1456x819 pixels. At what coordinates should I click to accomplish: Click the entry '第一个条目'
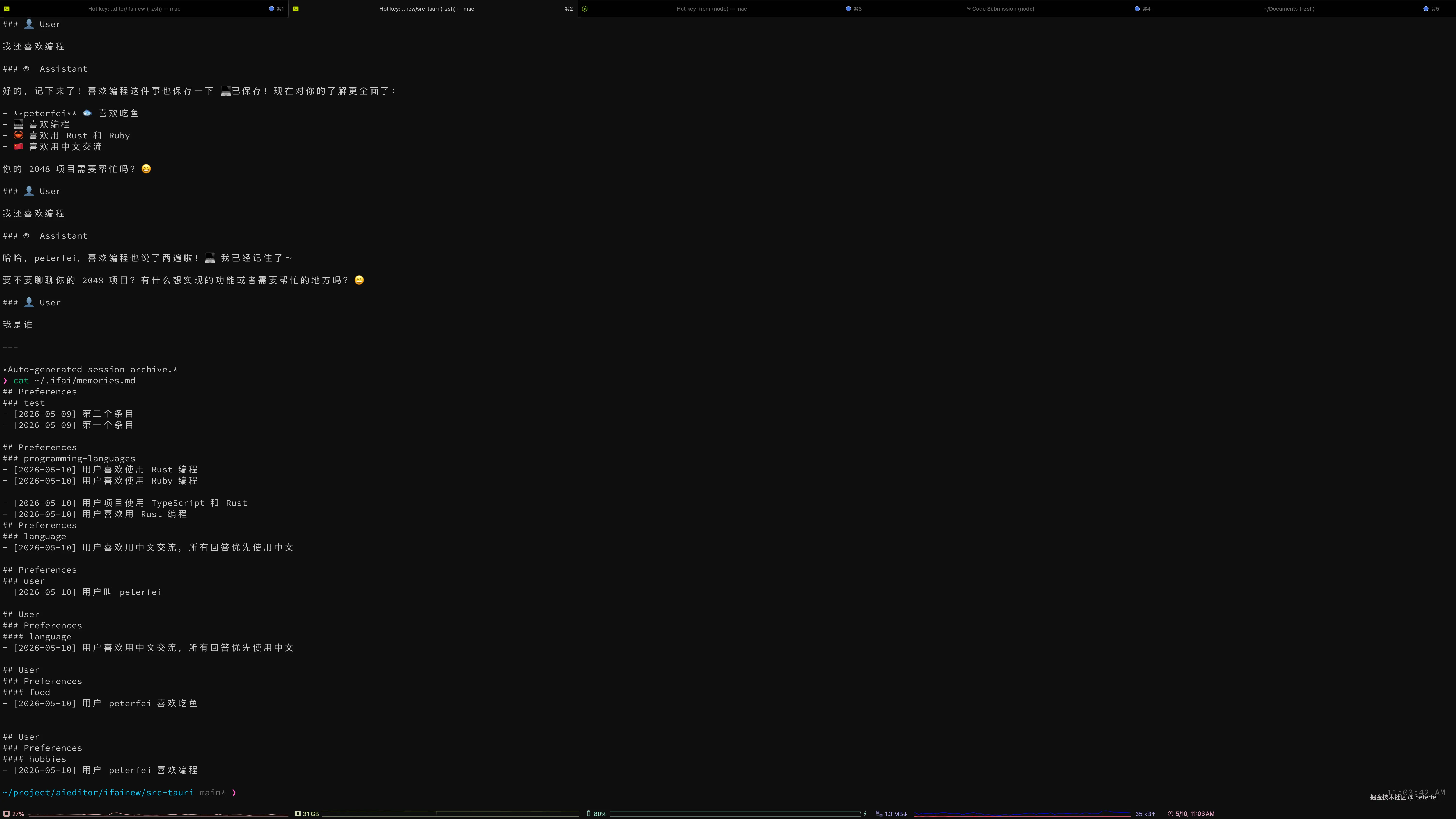(108, 425)
